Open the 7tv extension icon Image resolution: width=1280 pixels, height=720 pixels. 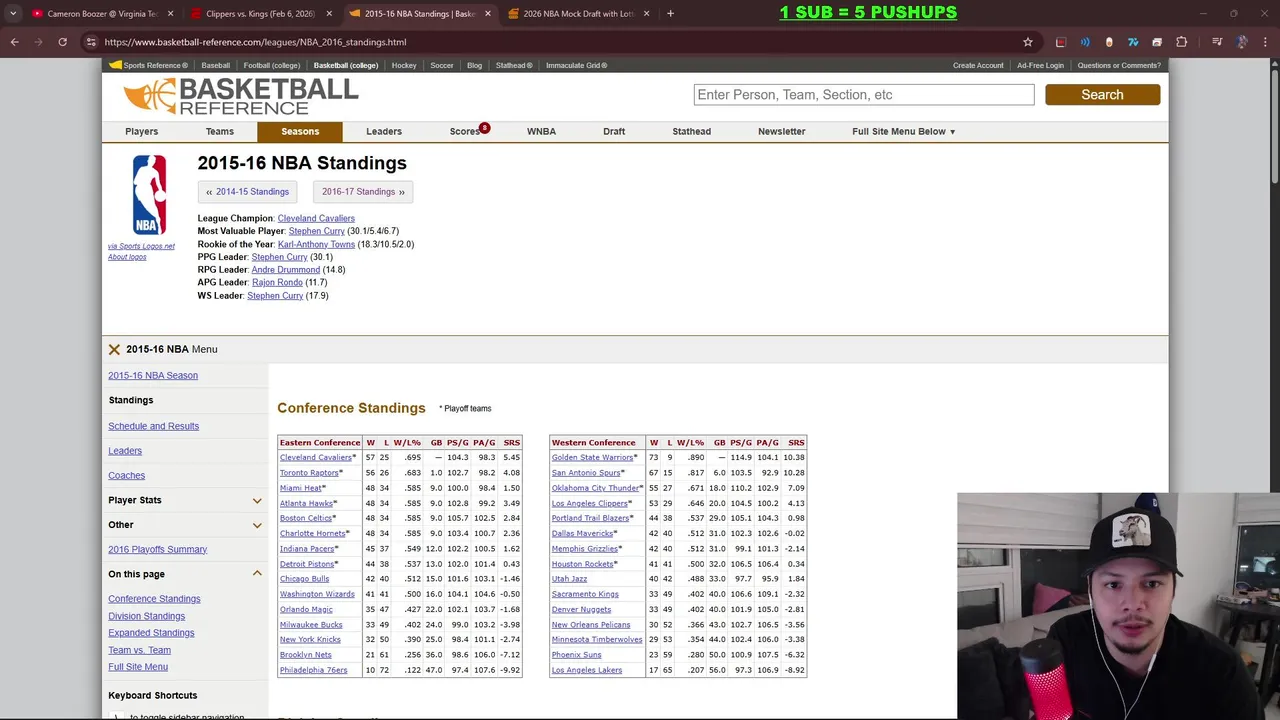1133,42
